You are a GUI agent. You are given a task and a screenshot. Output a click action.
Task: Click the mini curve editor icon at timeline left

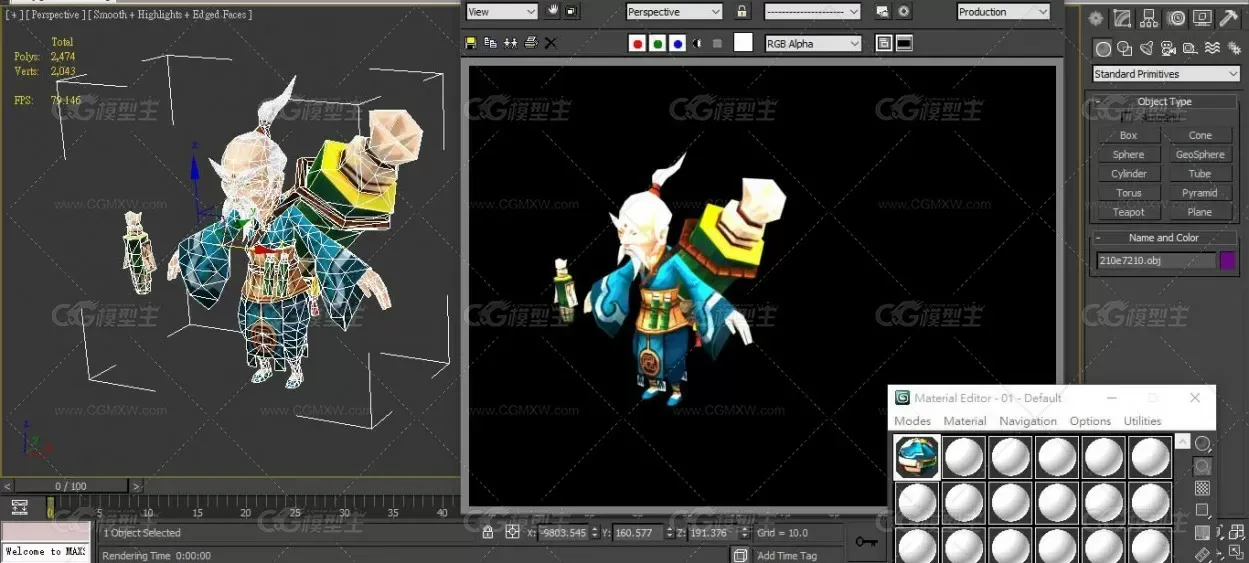pyautogui.click(x=19, y=507)
